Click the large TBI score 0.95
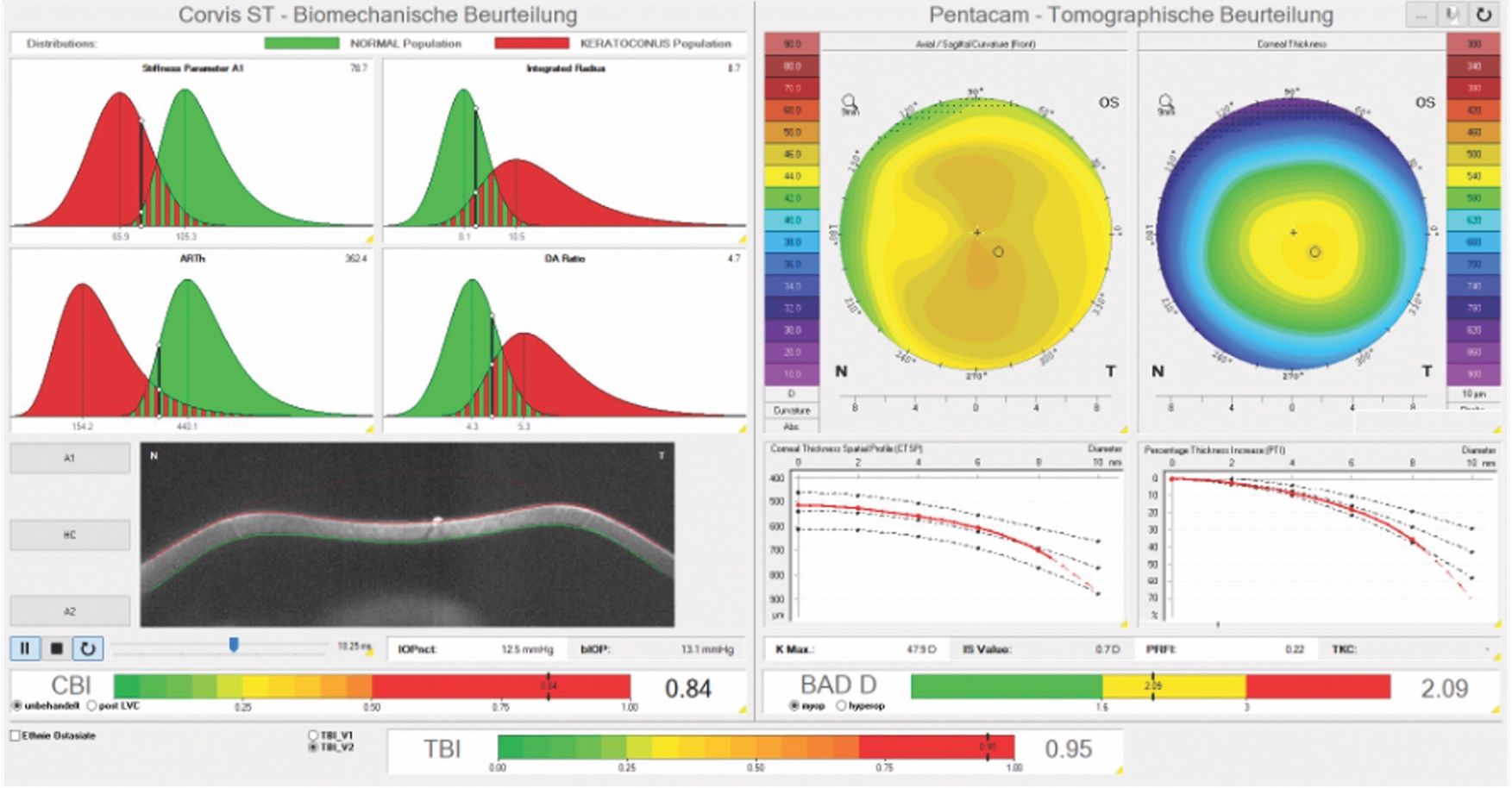 pos(1068,749)
